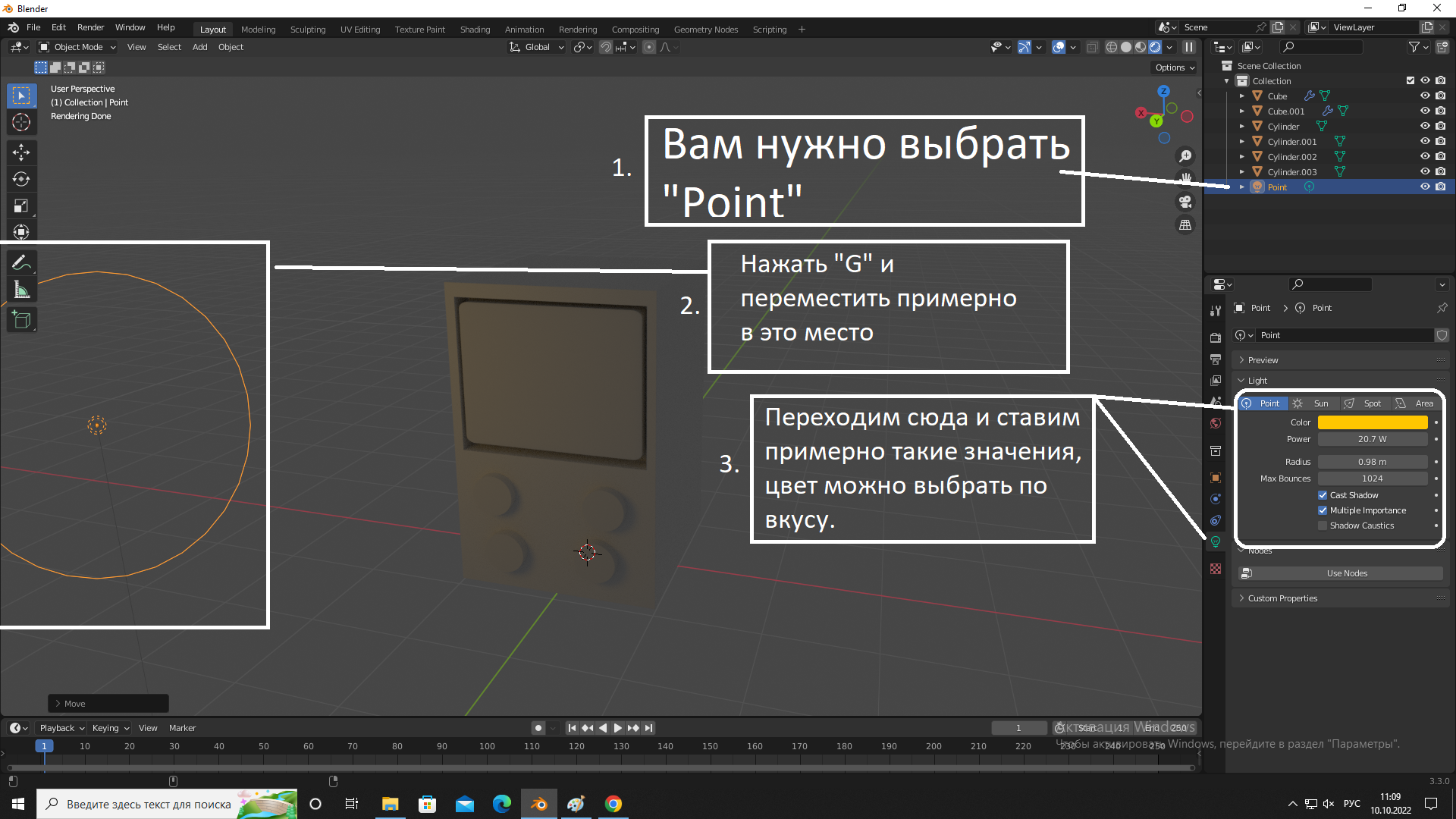
Task: Collapse the Light panel
Action: (x=1257, y=381)
